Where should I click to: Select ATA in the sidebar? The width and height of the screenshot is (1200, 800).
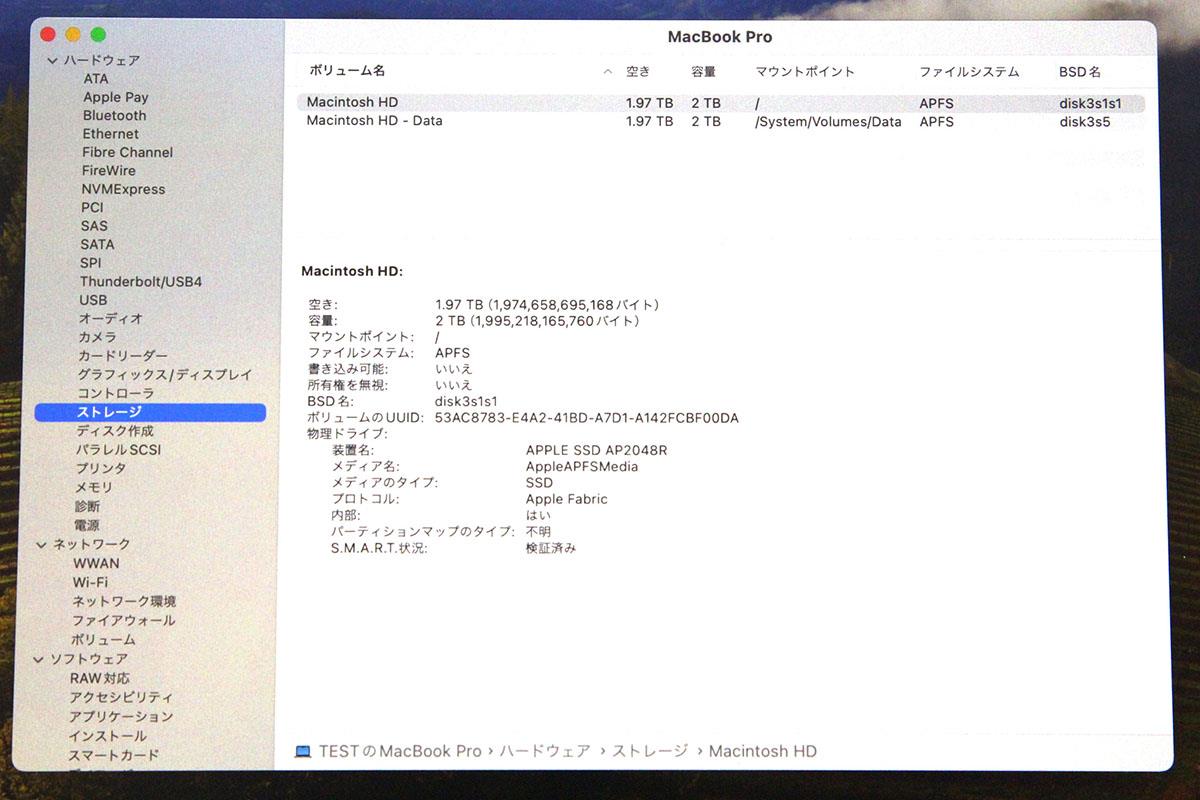[x=96, y=79]
